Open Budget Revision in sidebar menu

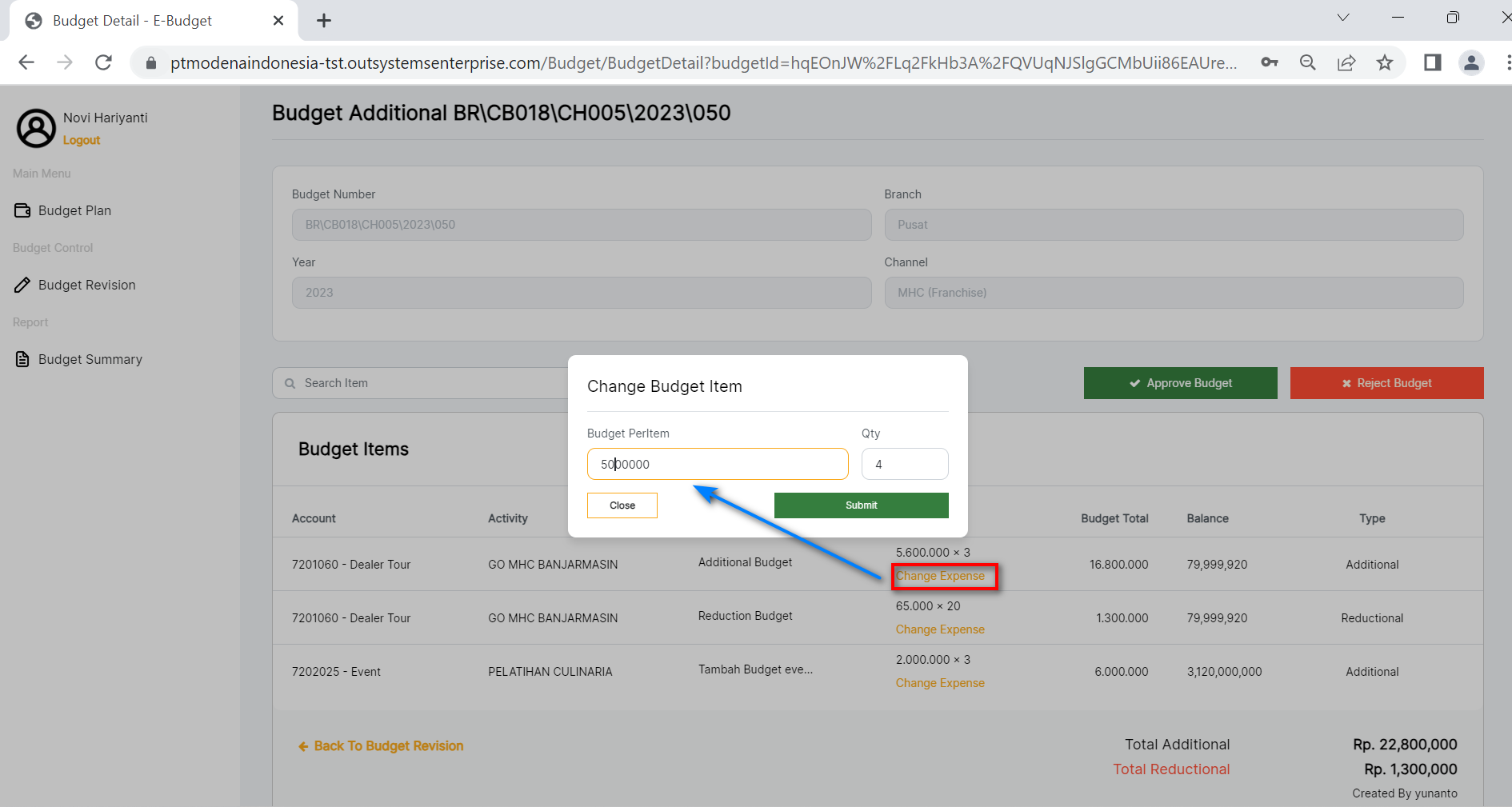[x=86, y=285]
